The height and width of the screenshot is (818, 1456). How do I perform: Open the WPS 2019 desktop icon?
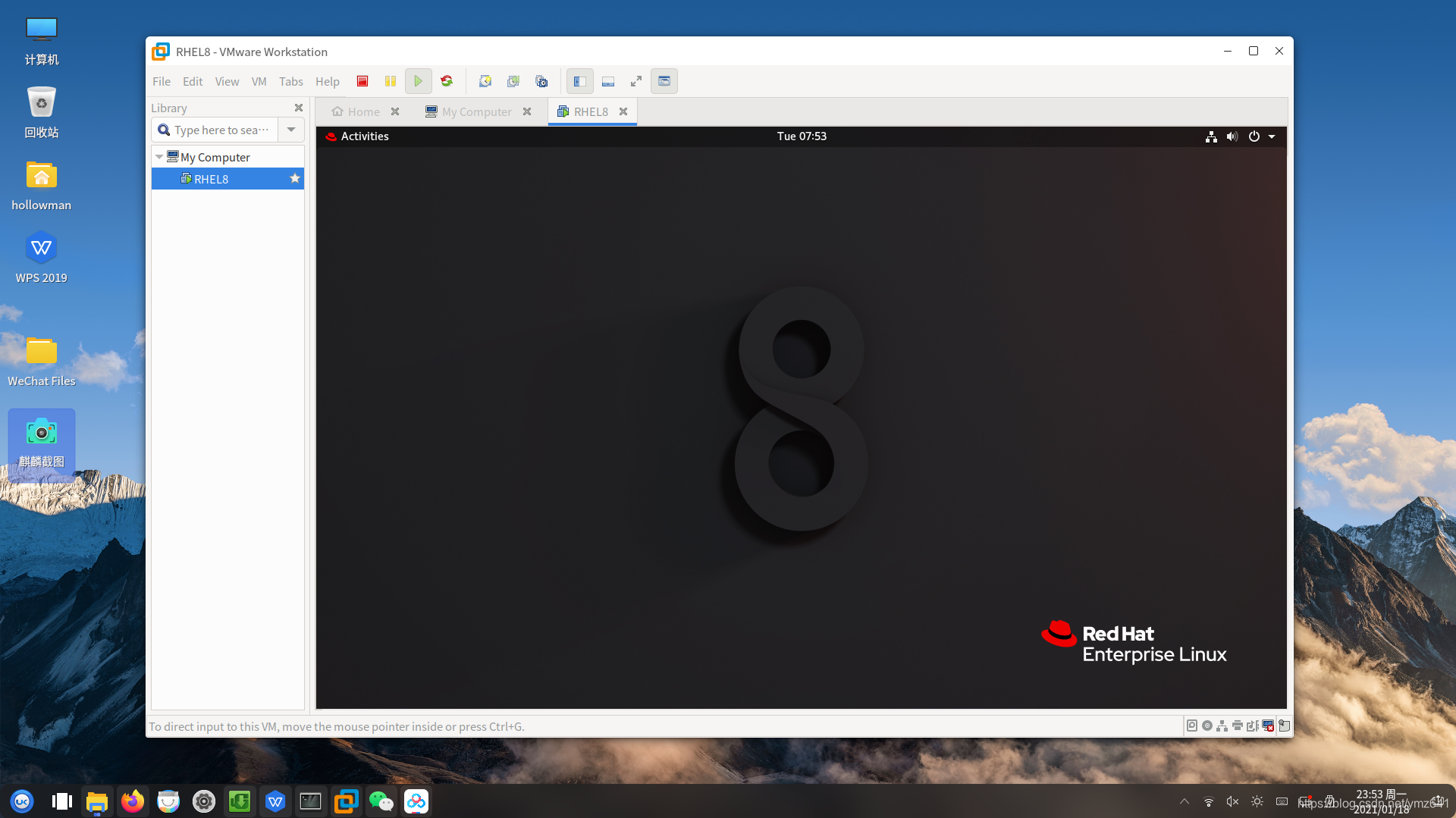[42, 259]
